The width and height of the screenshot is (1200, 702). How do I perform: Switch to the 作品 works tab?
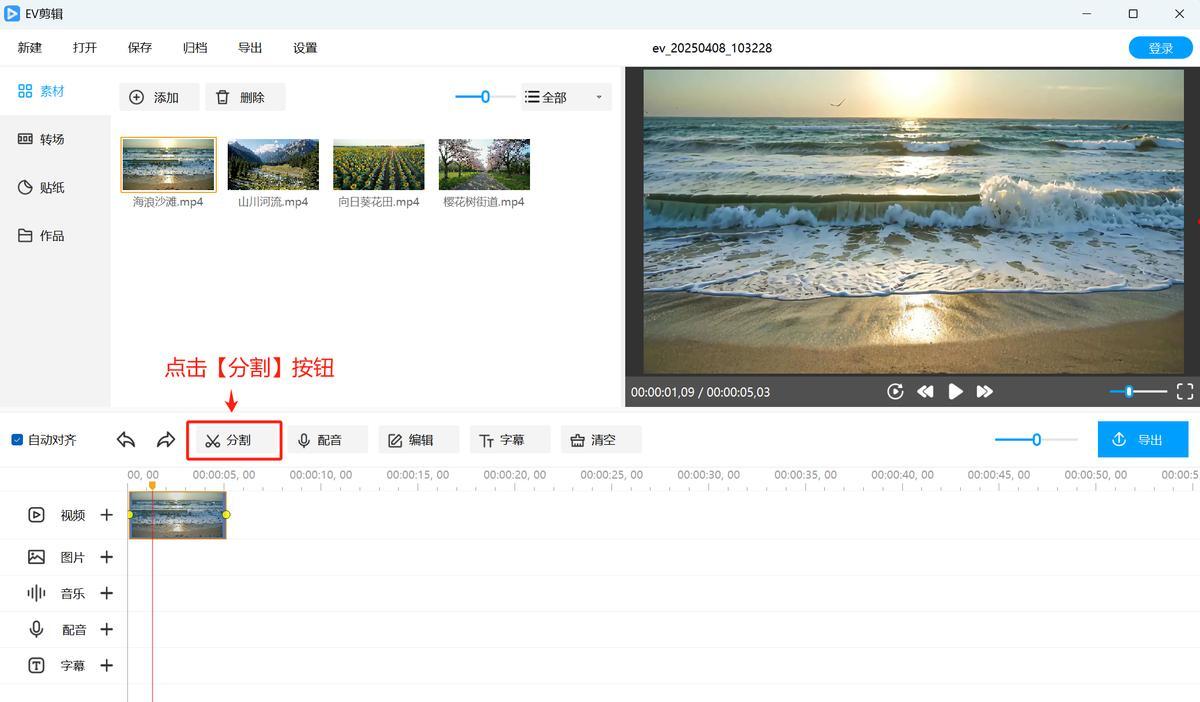42,236
